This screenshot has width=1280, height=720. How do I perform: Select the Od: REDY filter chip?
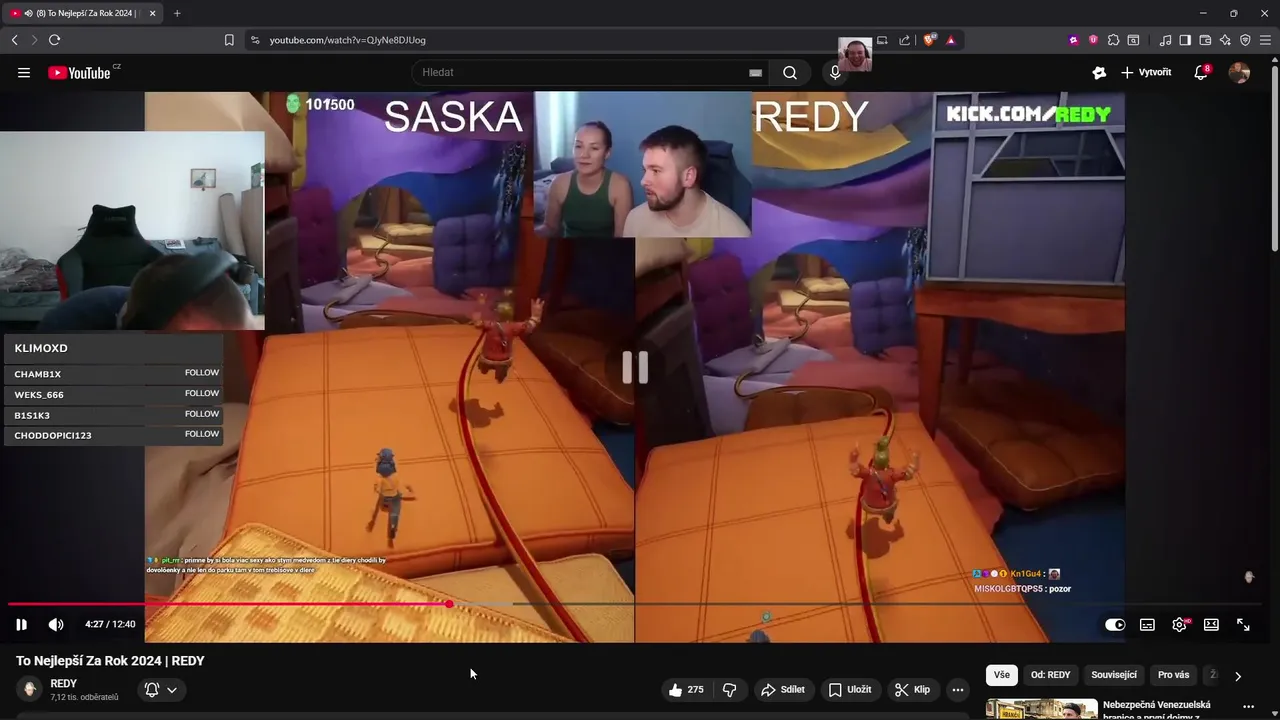(1051, 675)
